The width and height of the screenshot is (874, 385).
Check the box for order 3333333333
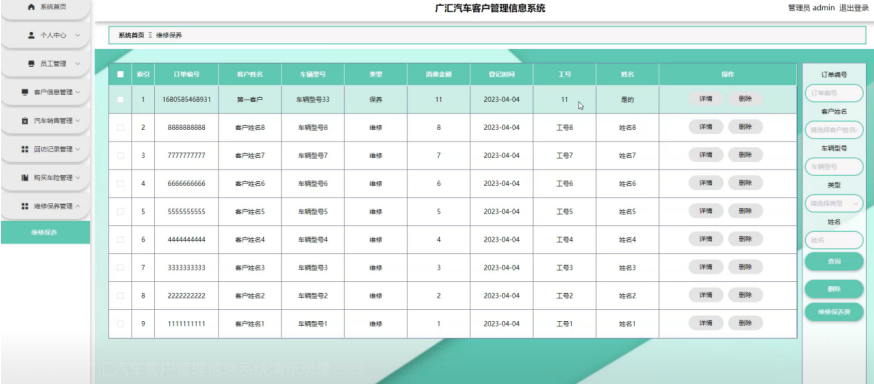click(x=120, y=267)
